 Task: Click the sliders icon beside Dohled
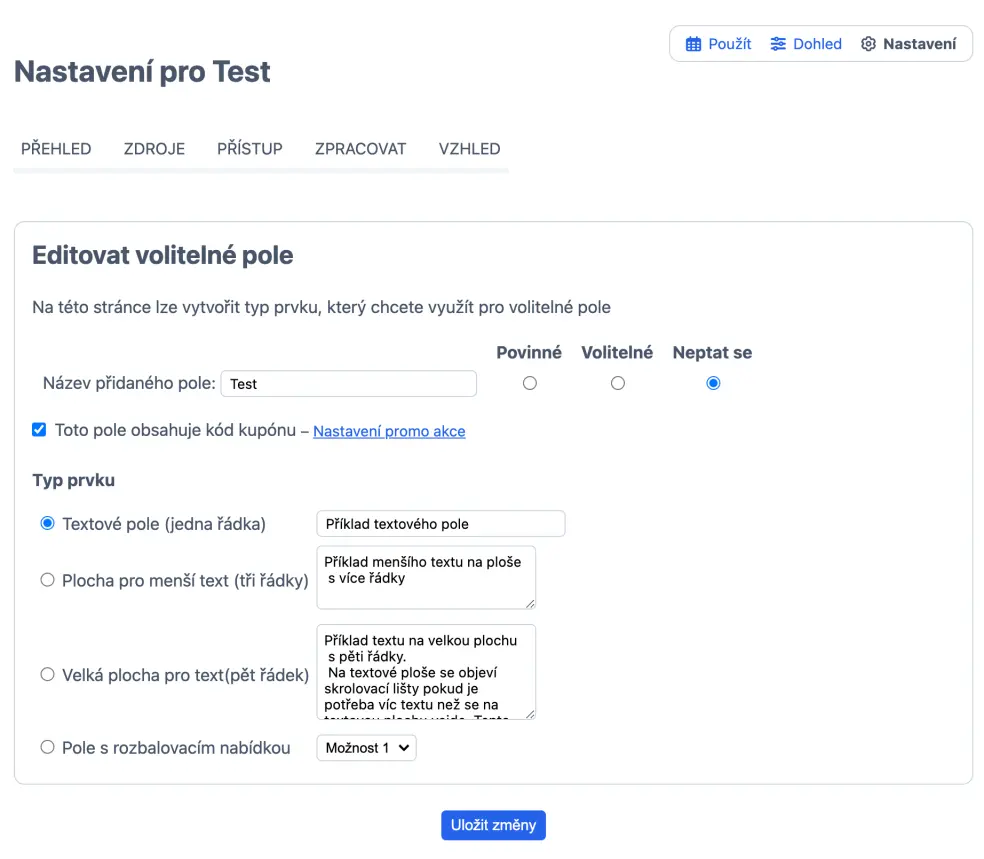tap(778, 44)
